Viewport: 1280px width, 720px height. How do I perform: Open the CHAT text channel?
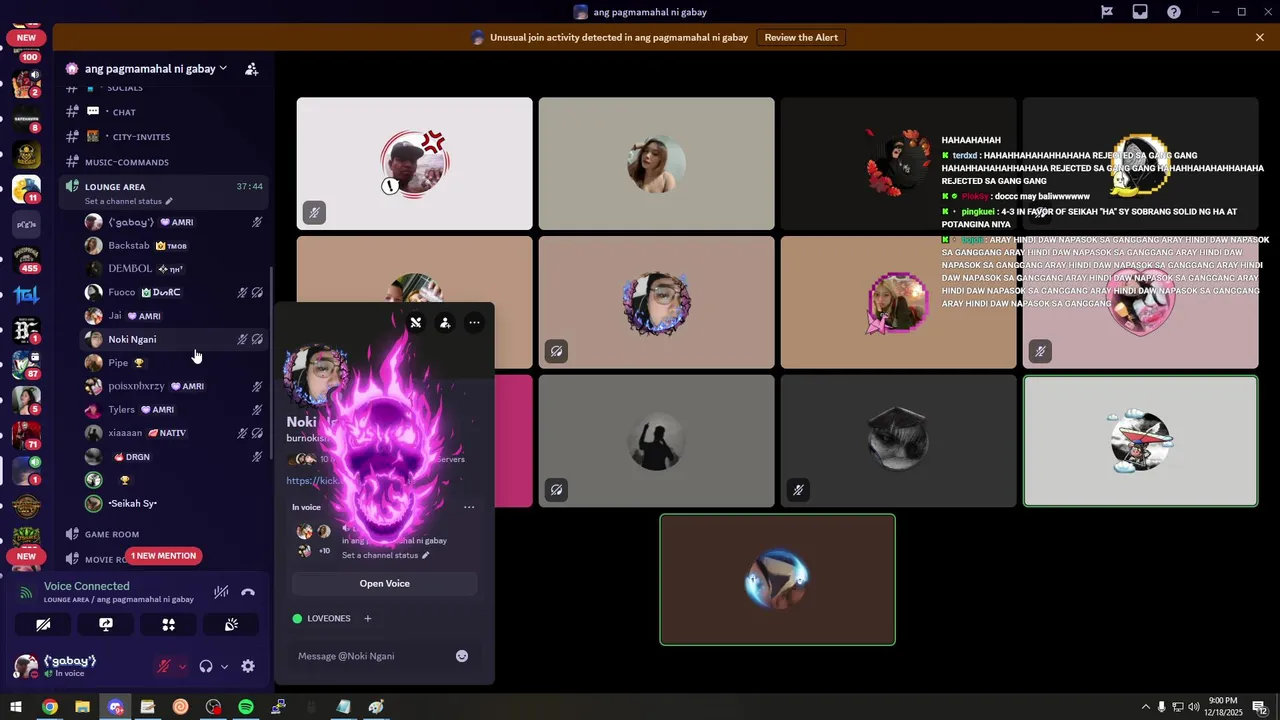(124, 112)
